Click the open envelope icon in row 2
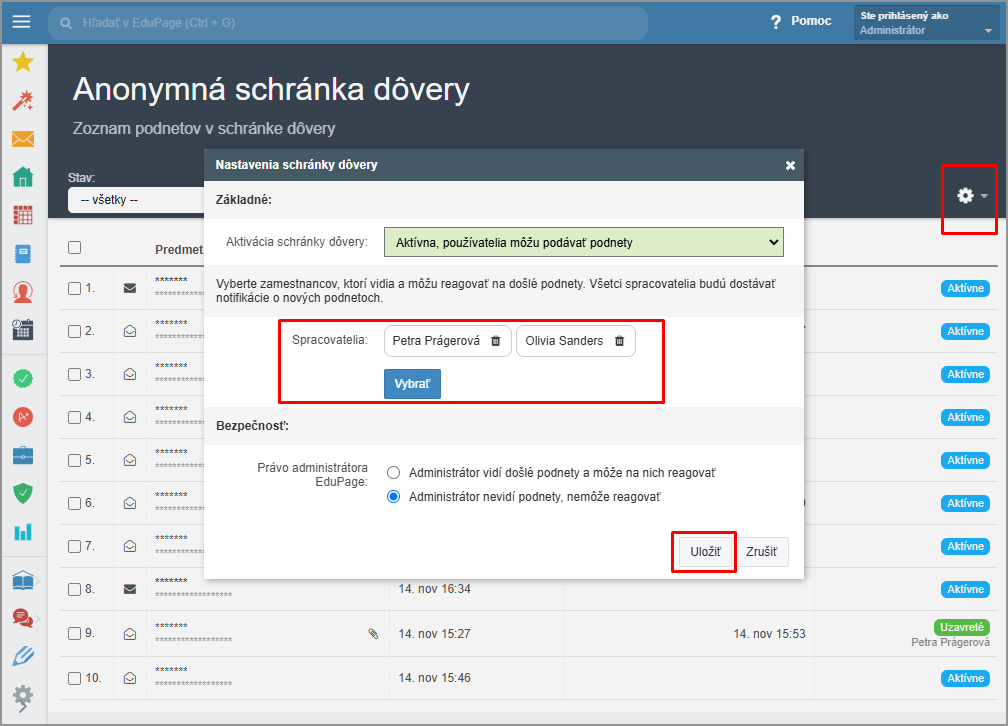The height and width of the screenshot is (726, 1008). [x=130, y=331]
